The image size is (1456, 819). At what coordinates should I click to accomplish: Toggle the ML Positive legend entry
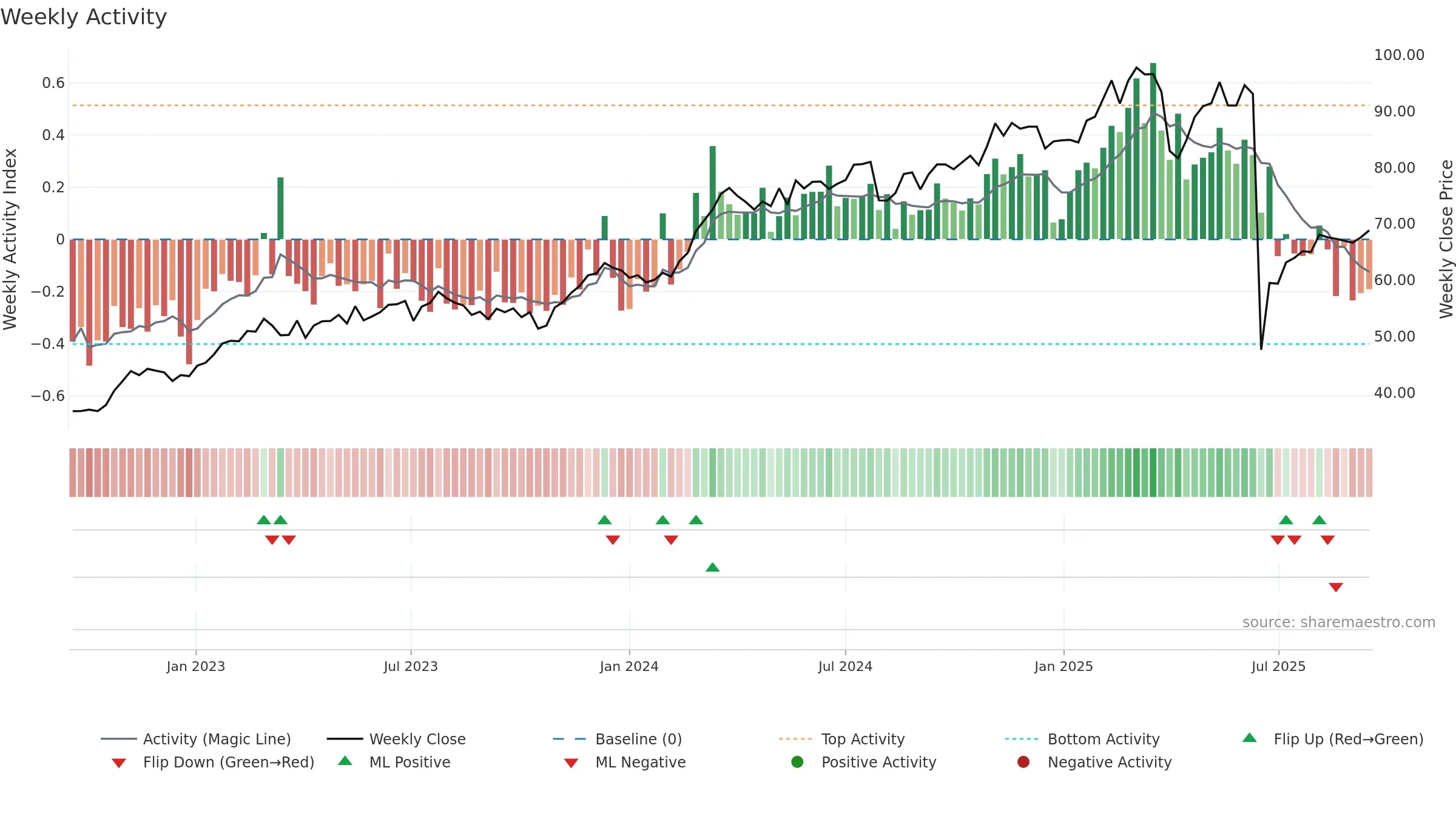394,762
